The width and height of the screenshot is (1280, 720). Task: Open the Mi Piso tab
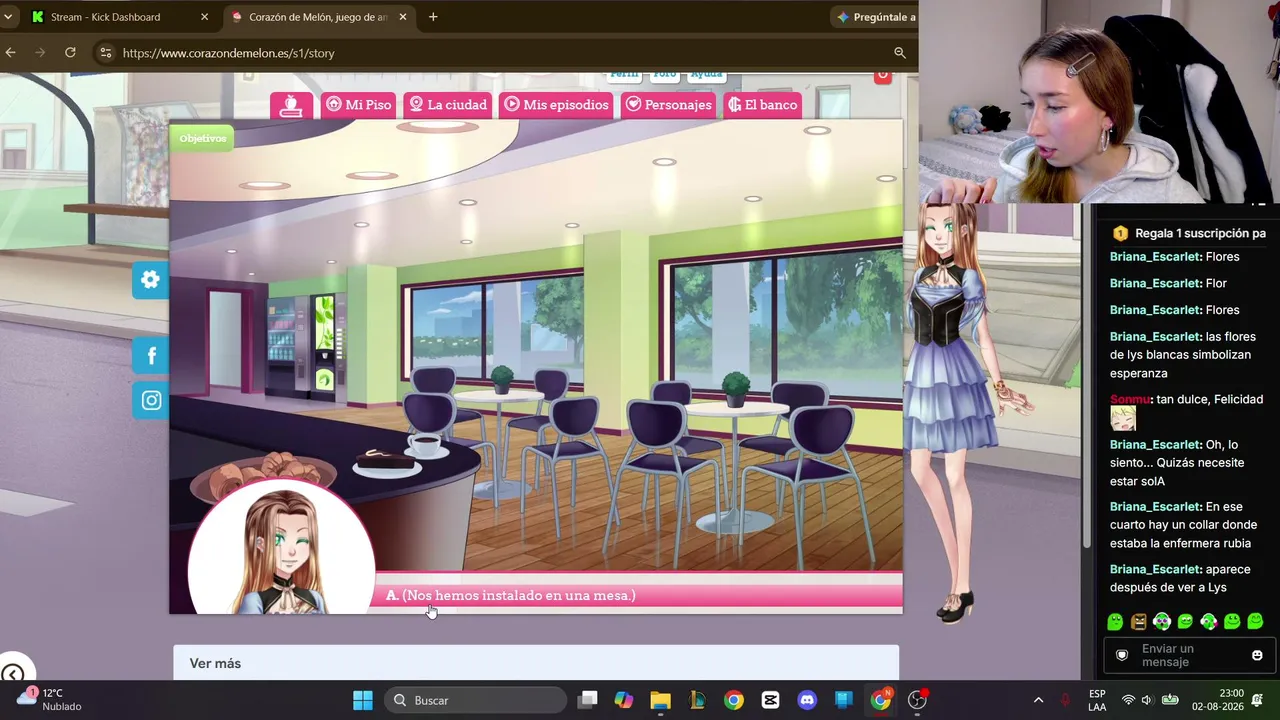(358, 105)
